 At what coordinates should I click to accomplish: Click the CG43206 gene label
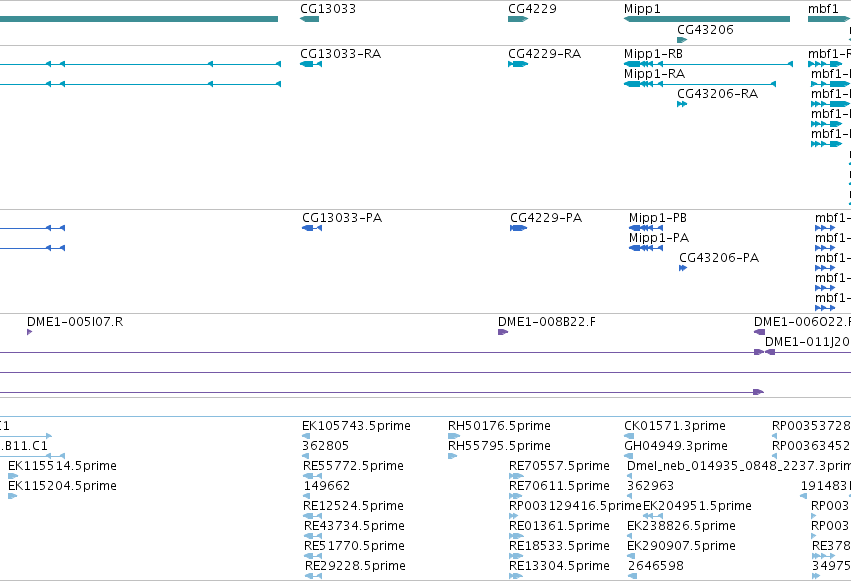[705, 29]
